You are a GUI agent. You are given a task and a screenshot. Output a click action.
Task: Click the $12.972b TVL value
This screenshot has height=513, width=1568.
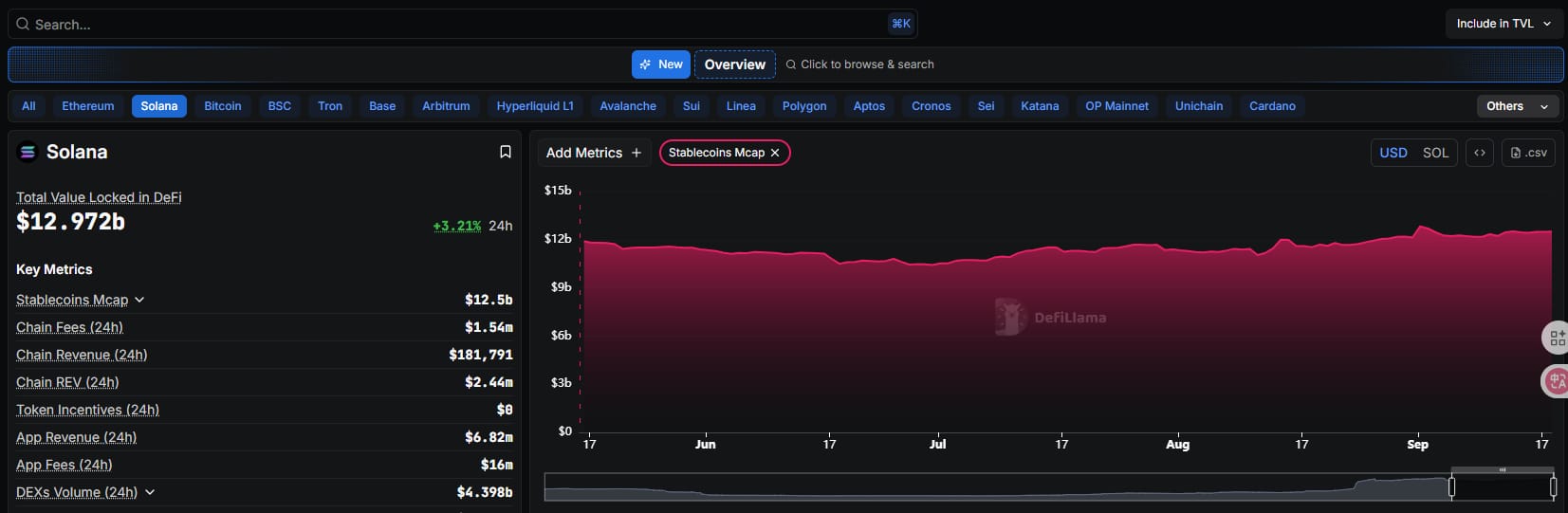[x=70, y=222]
